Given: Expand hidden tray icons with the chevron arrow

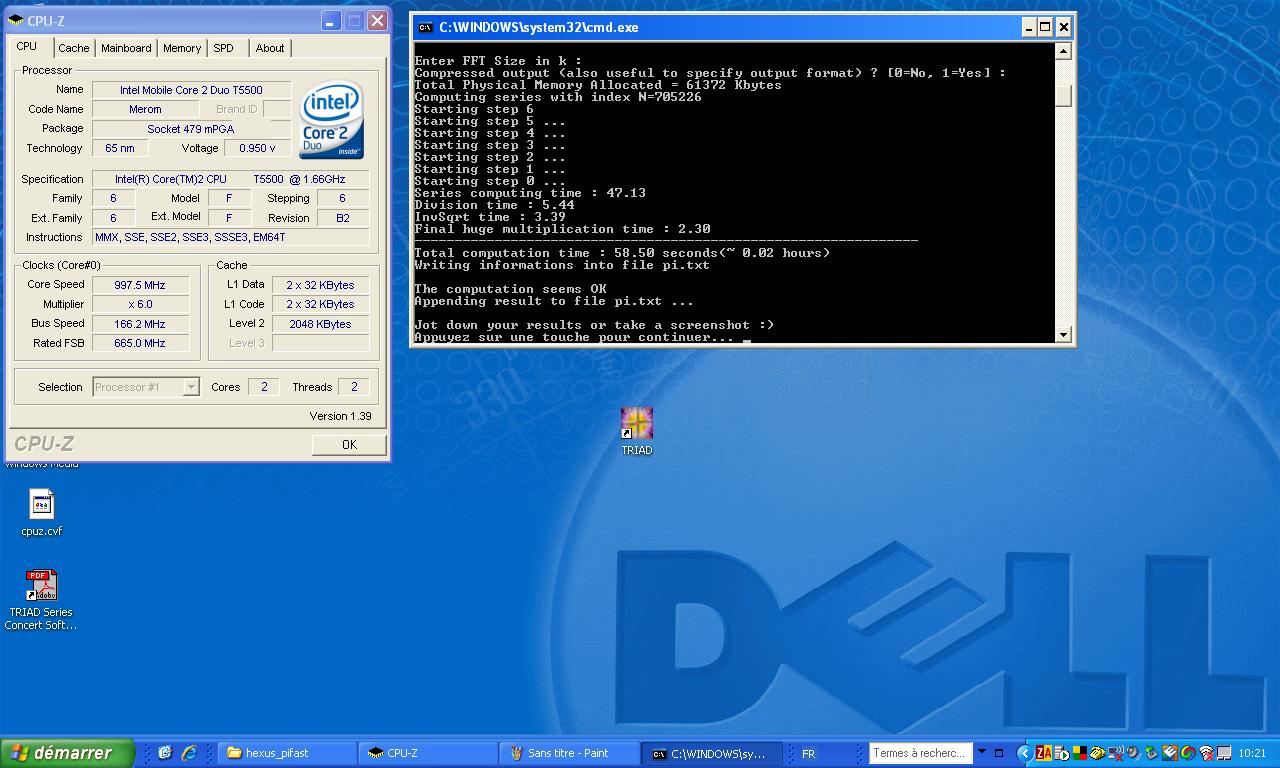Looking at the screenshot, I should (1025, 753).
